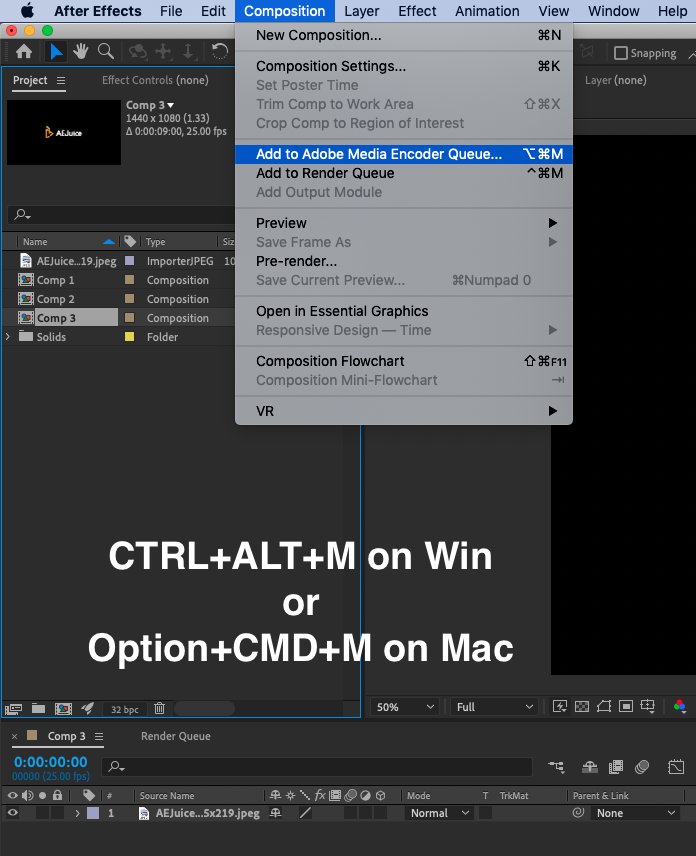Select the Selection arrow tool
This screenshot has width=696, height=856.
click(x=56, y=52)
